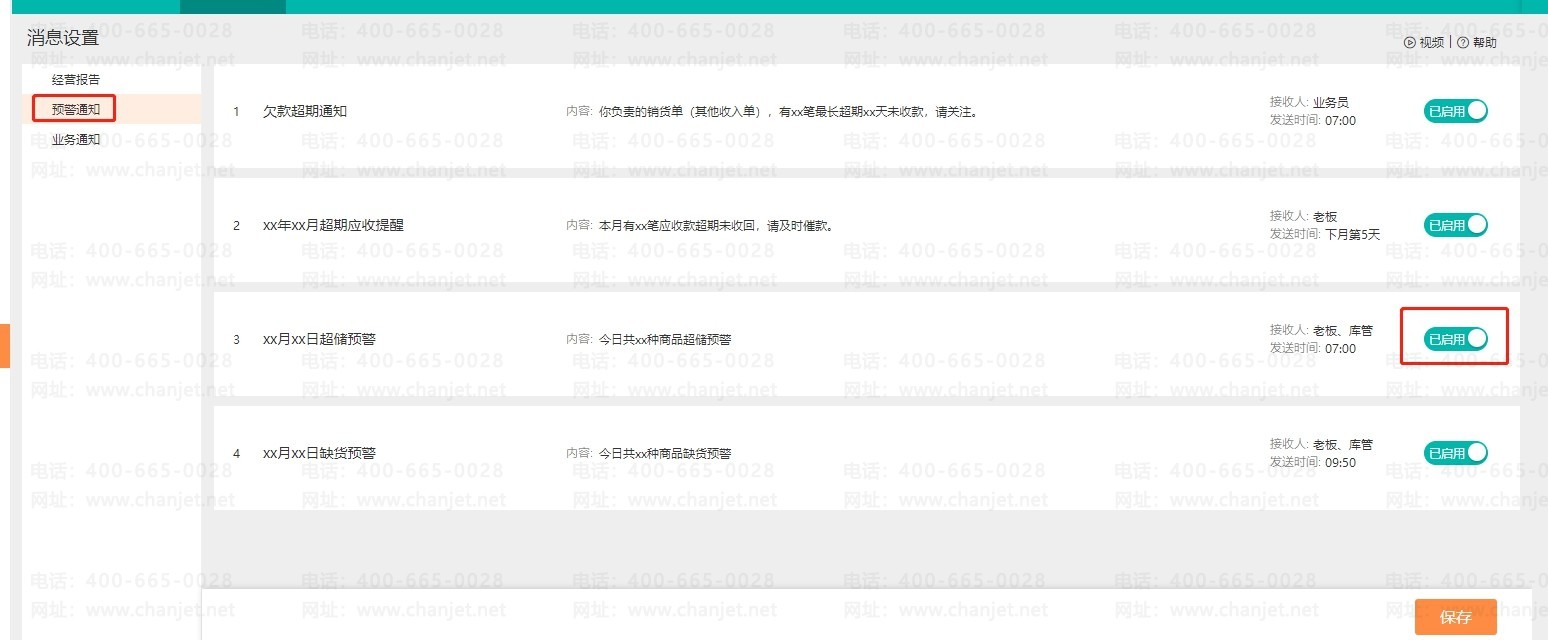This screenshot has height=640, width=1548.
Task: Click 发送时间 下月第5天 value
Action: pos(1352,234)
